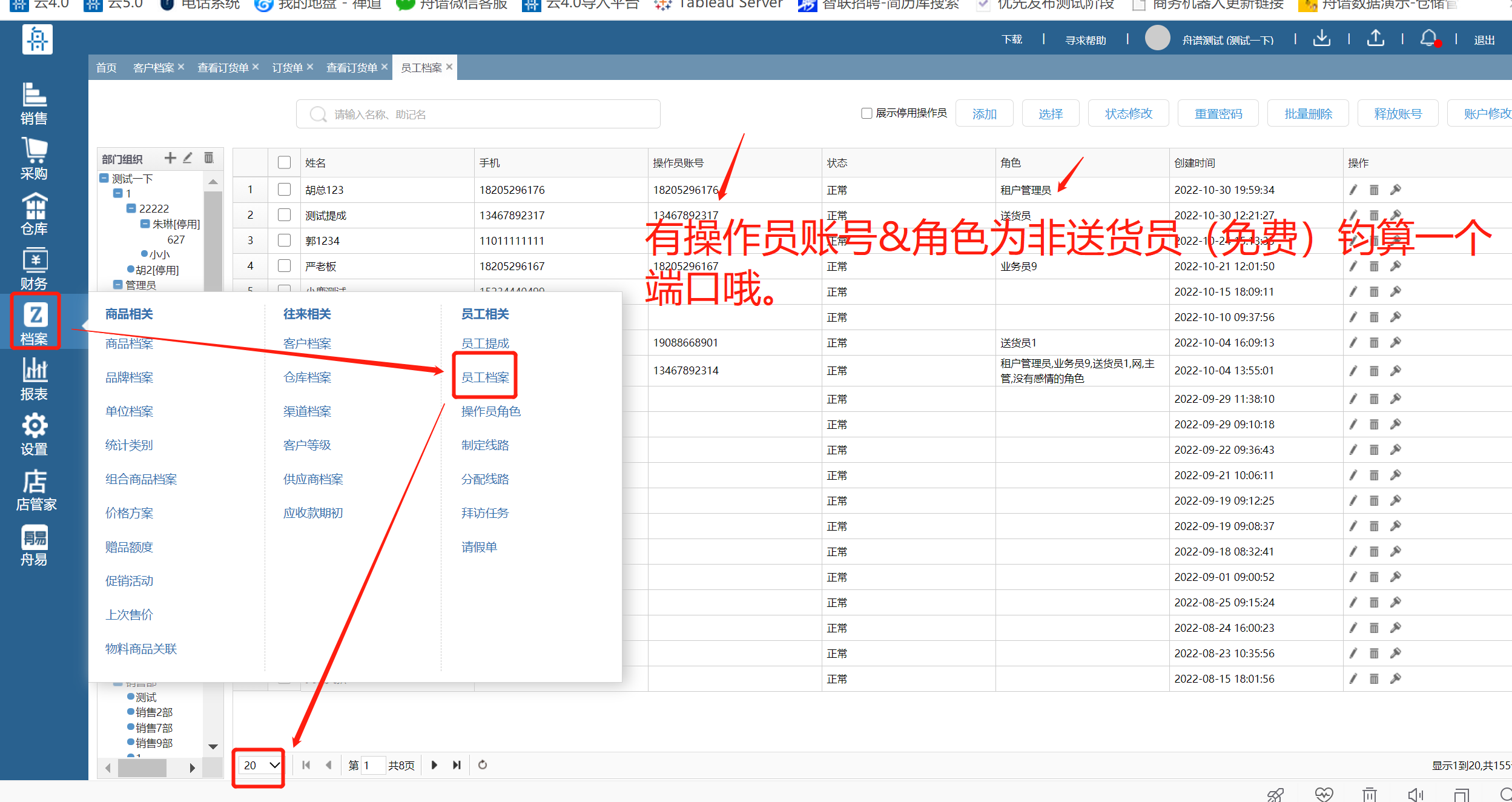Open the 销售 sales module
The image size is (1512, 802).
point(35,104)
